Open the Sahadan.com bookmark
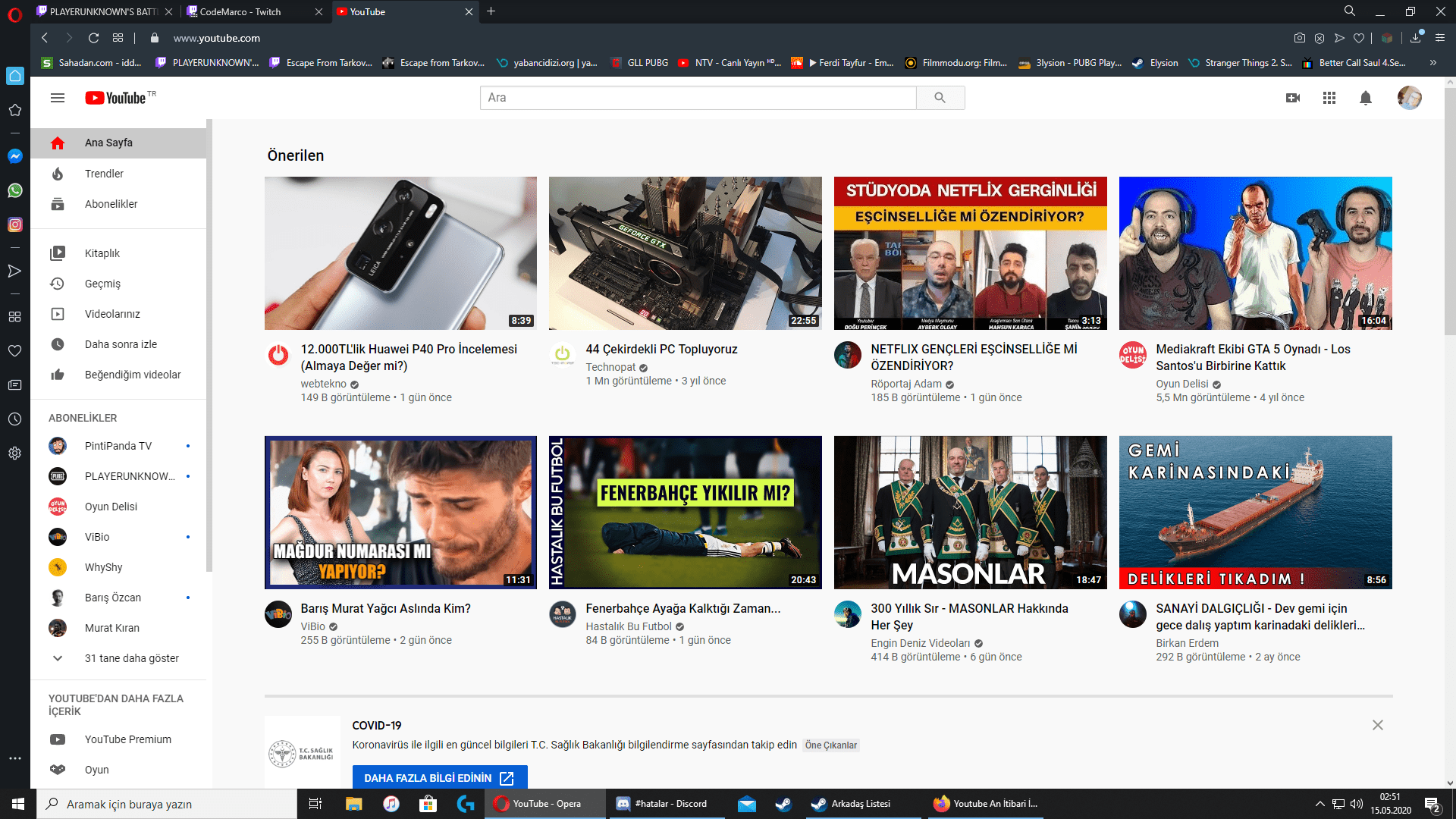The width and height of the screenshot is (1456, 819). tap(91, 63)
